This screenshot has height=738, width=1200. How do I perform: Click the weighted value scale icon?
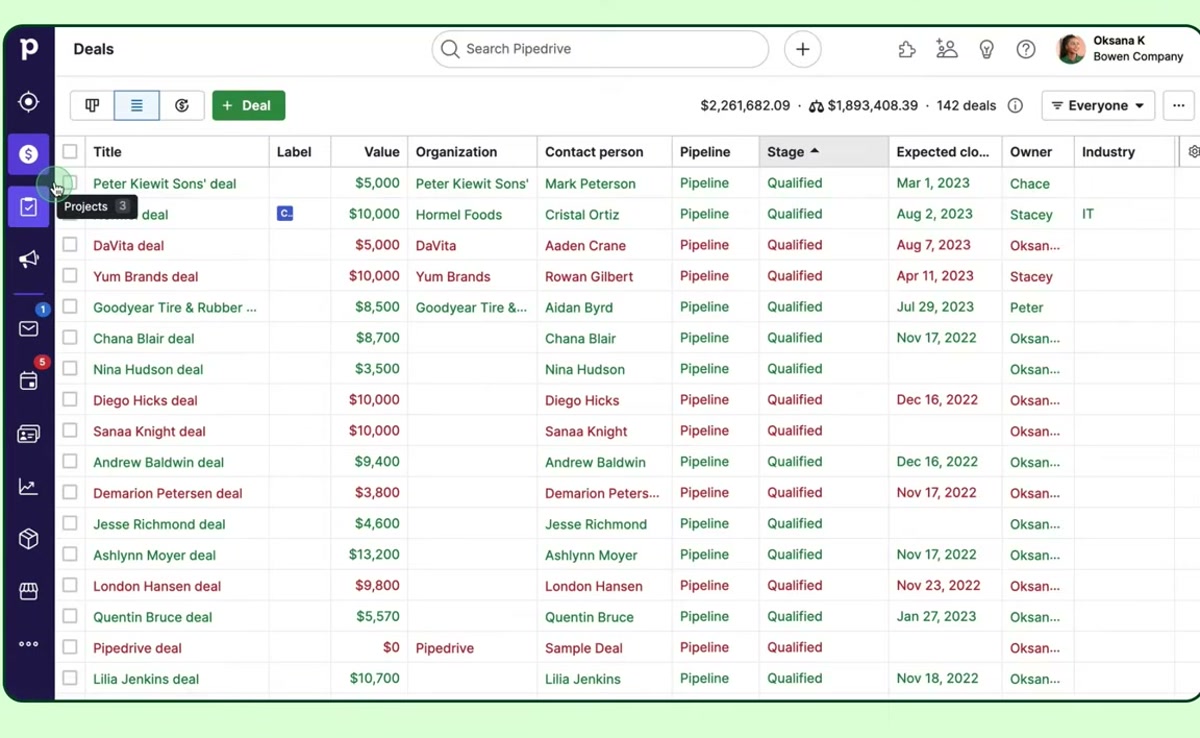click(x=816, y=106)
